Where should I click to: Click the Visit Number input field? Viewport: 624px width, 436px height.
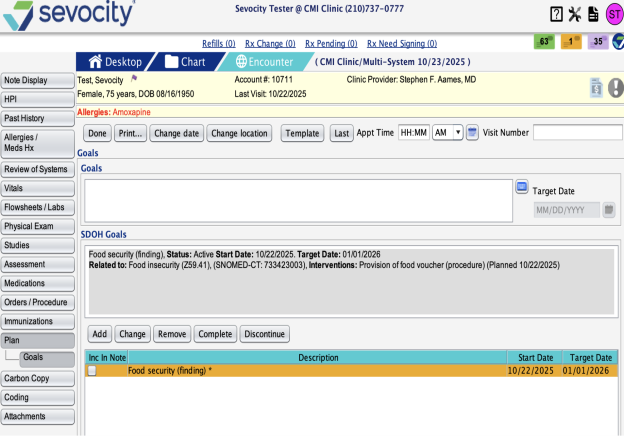pos(577,133)
